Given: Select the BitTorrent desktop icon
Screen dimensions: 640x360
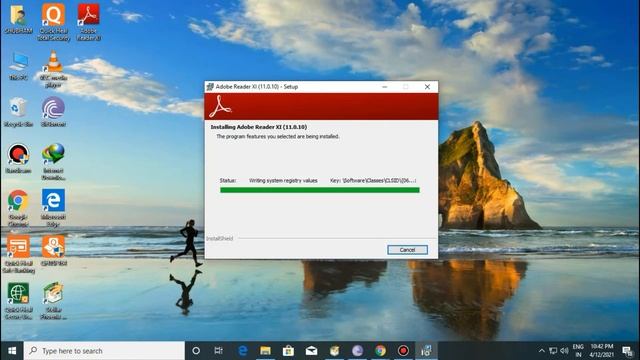Looking at the screenshot, I should (x=53, y=112).
